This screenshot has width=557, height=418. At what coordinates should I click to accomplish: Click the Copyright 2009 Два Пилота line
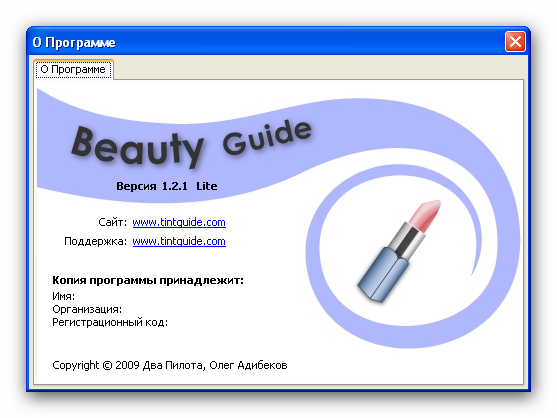coord(169,365)
